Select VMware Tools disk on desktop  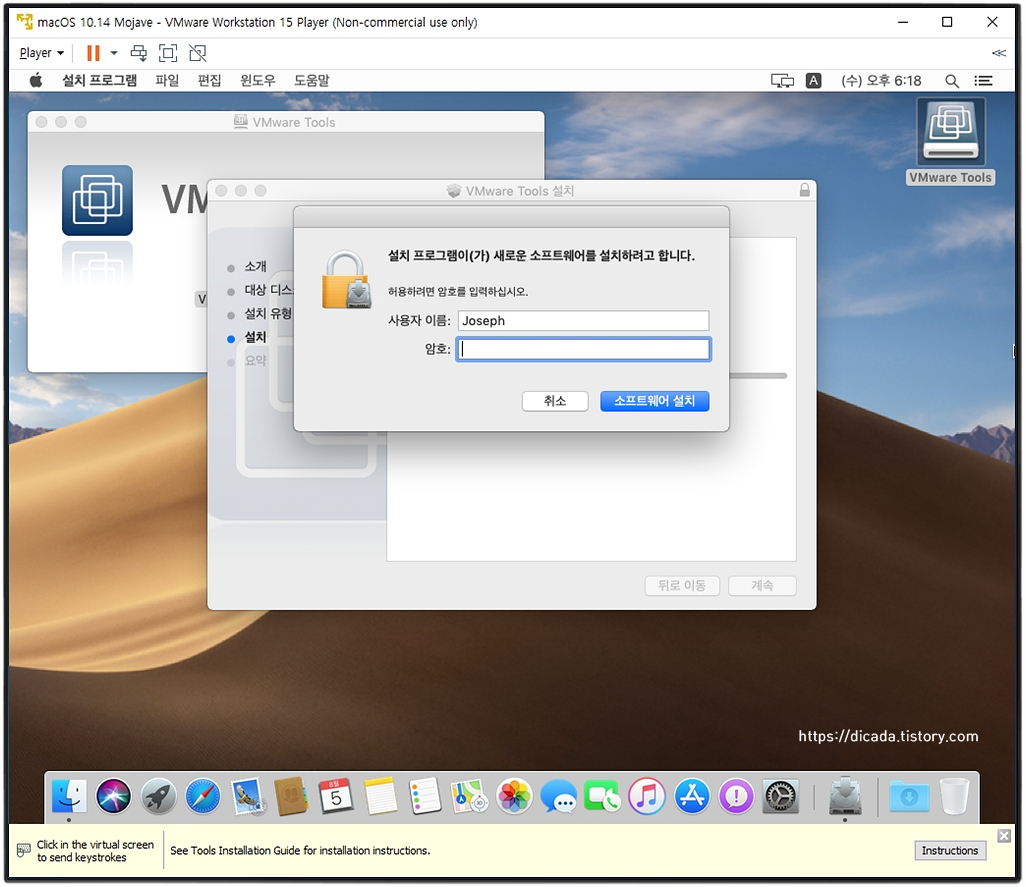coord(951,141)
